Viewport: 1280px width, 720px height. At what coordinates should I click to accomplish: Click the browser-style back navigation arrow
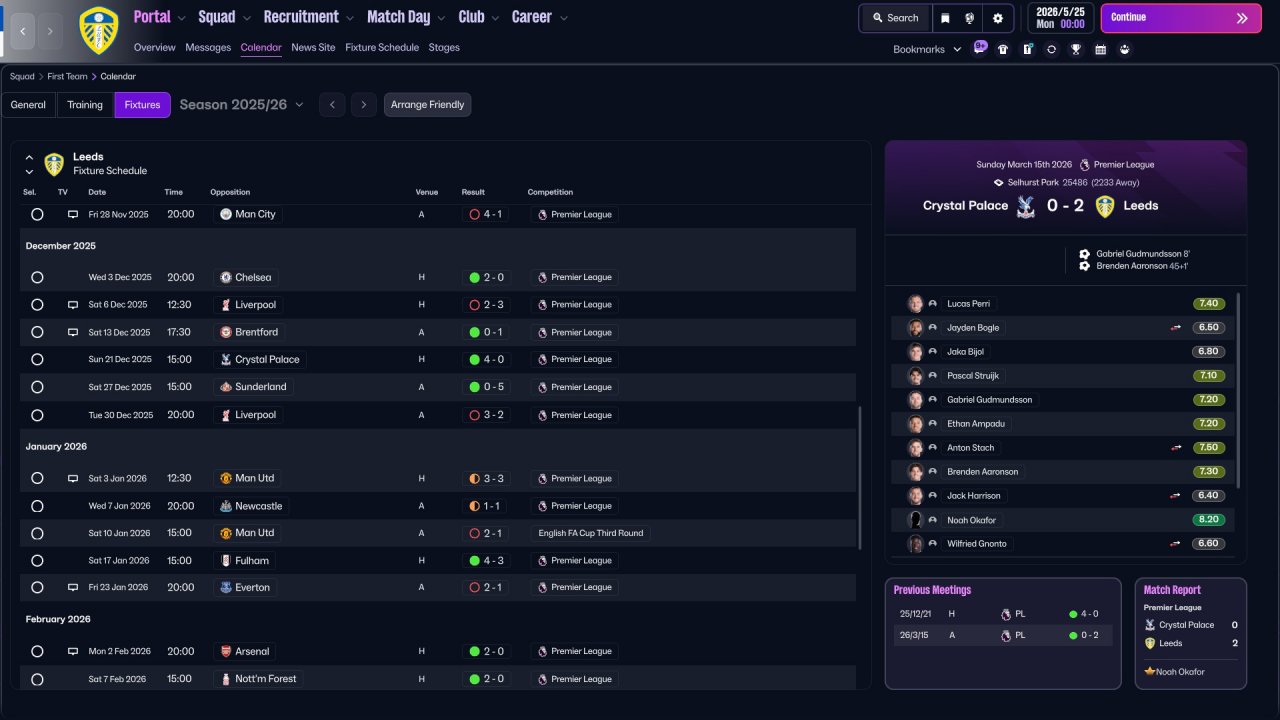[x=22, y=31]
